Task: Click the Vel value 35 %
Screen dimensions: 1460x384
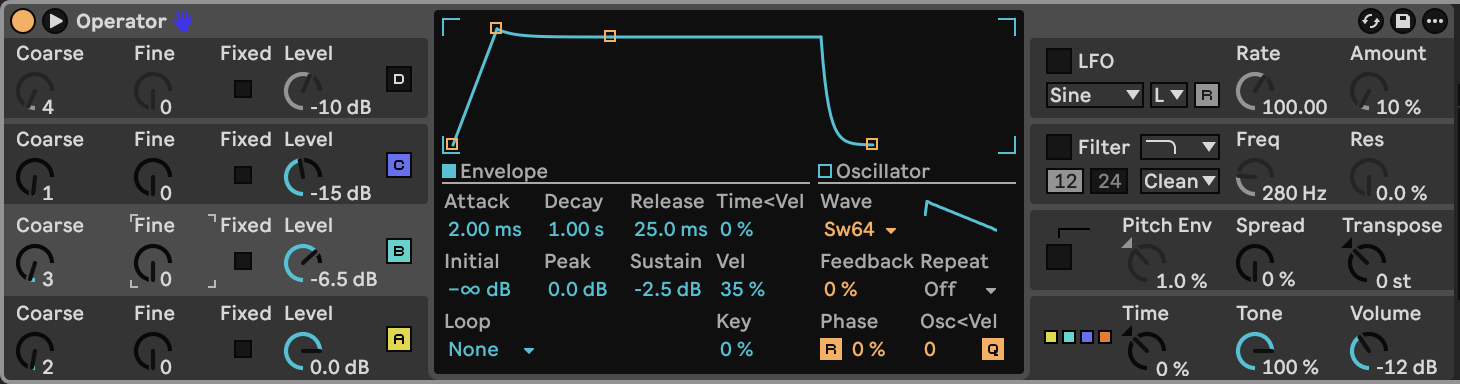Action: click(x=742, y=290)
